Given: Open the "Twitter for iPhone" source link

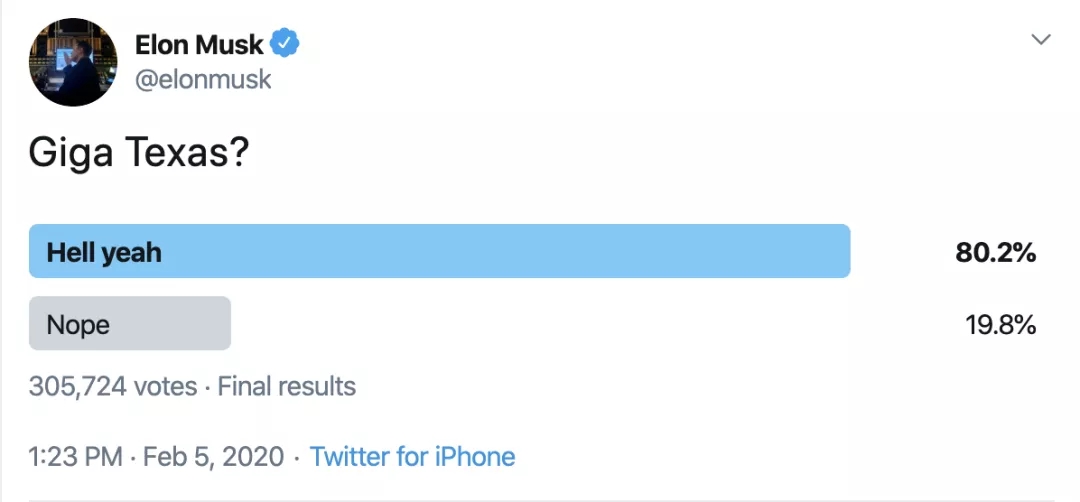Looking at the screenshot, I should click(x=412, y=458).
